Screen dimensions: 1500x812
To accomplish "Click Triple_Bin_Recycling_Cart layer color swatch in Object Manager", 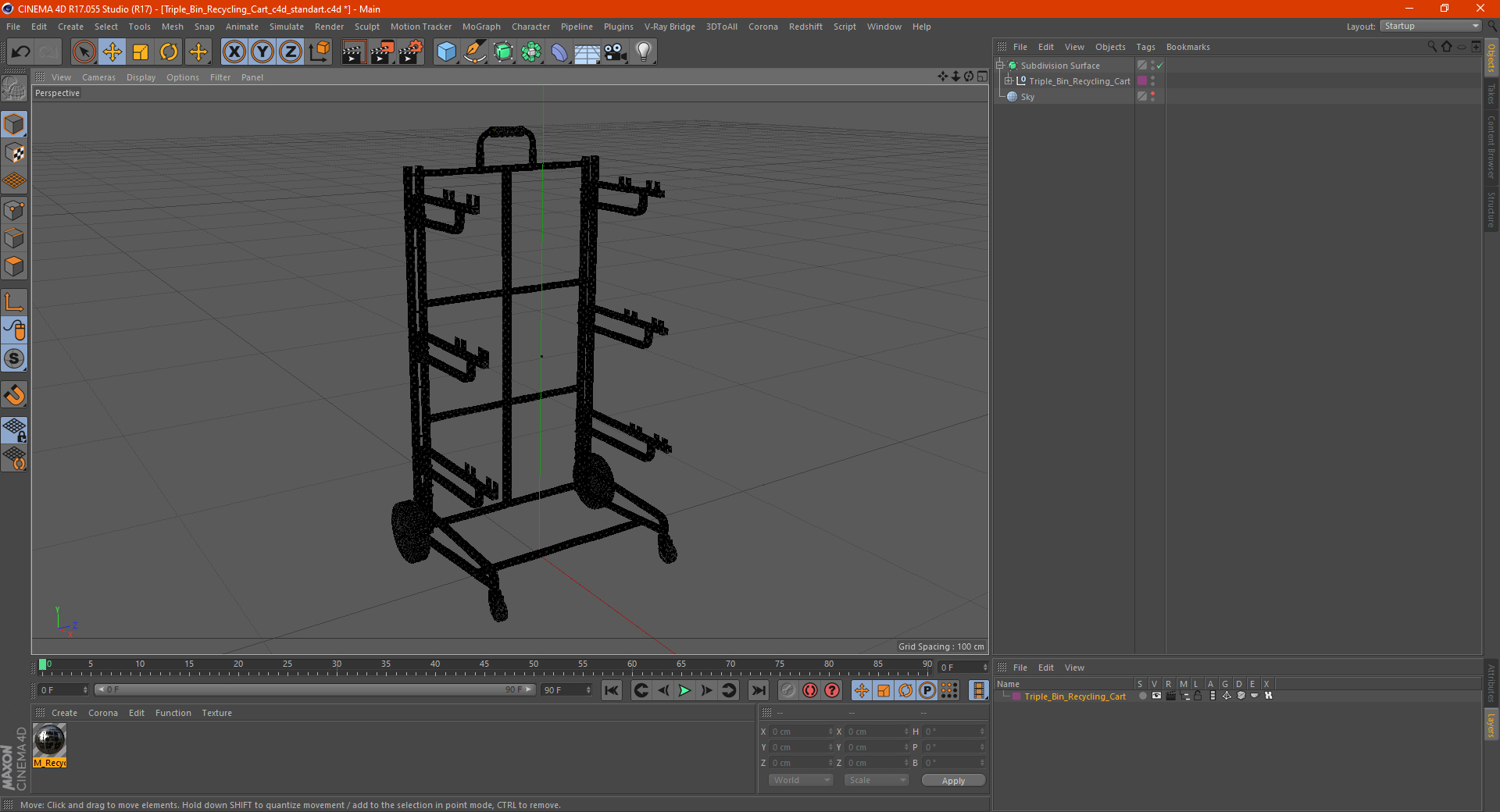I will point(1142,81).
